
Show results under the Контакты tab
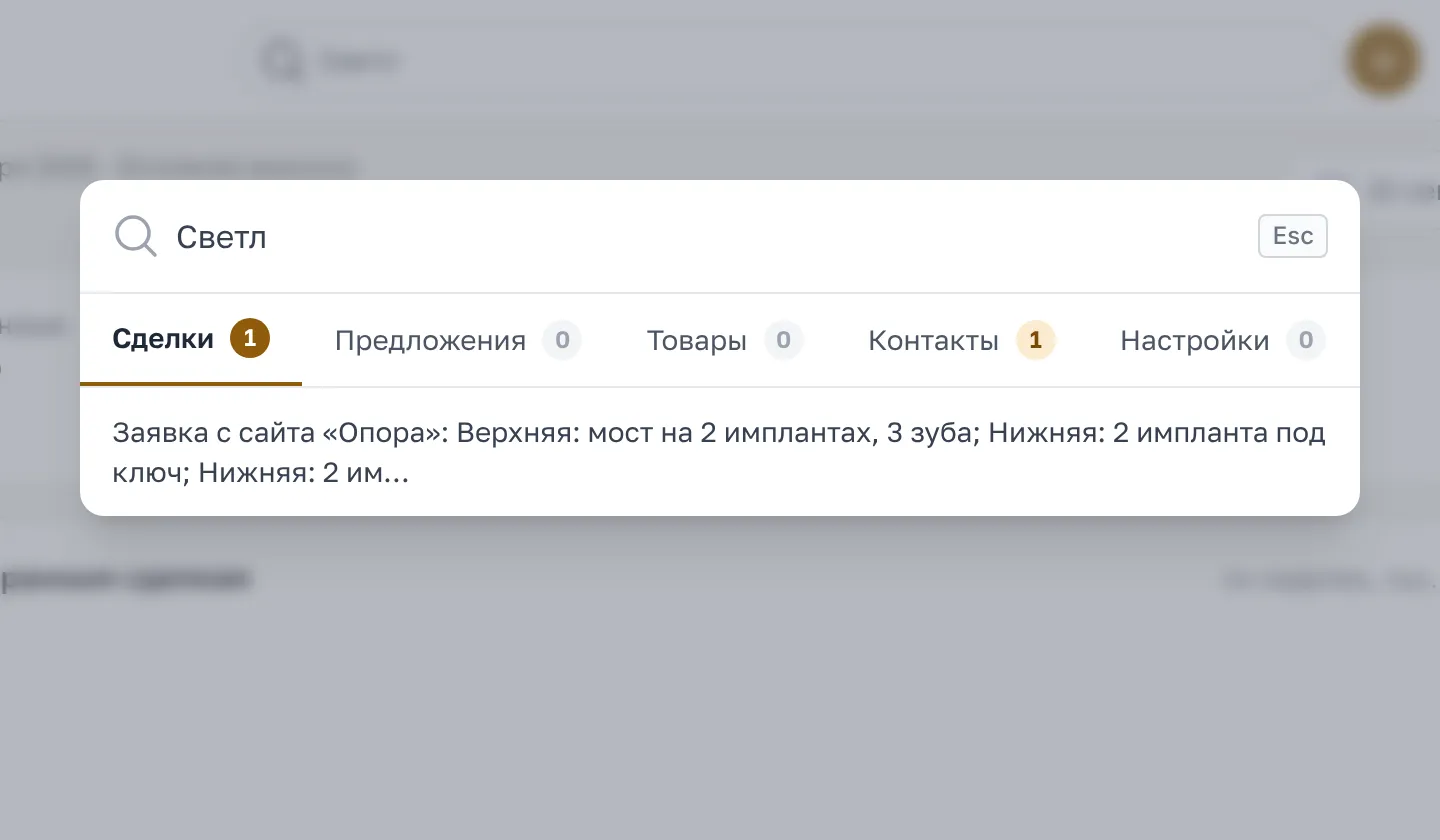pos(962,340)
